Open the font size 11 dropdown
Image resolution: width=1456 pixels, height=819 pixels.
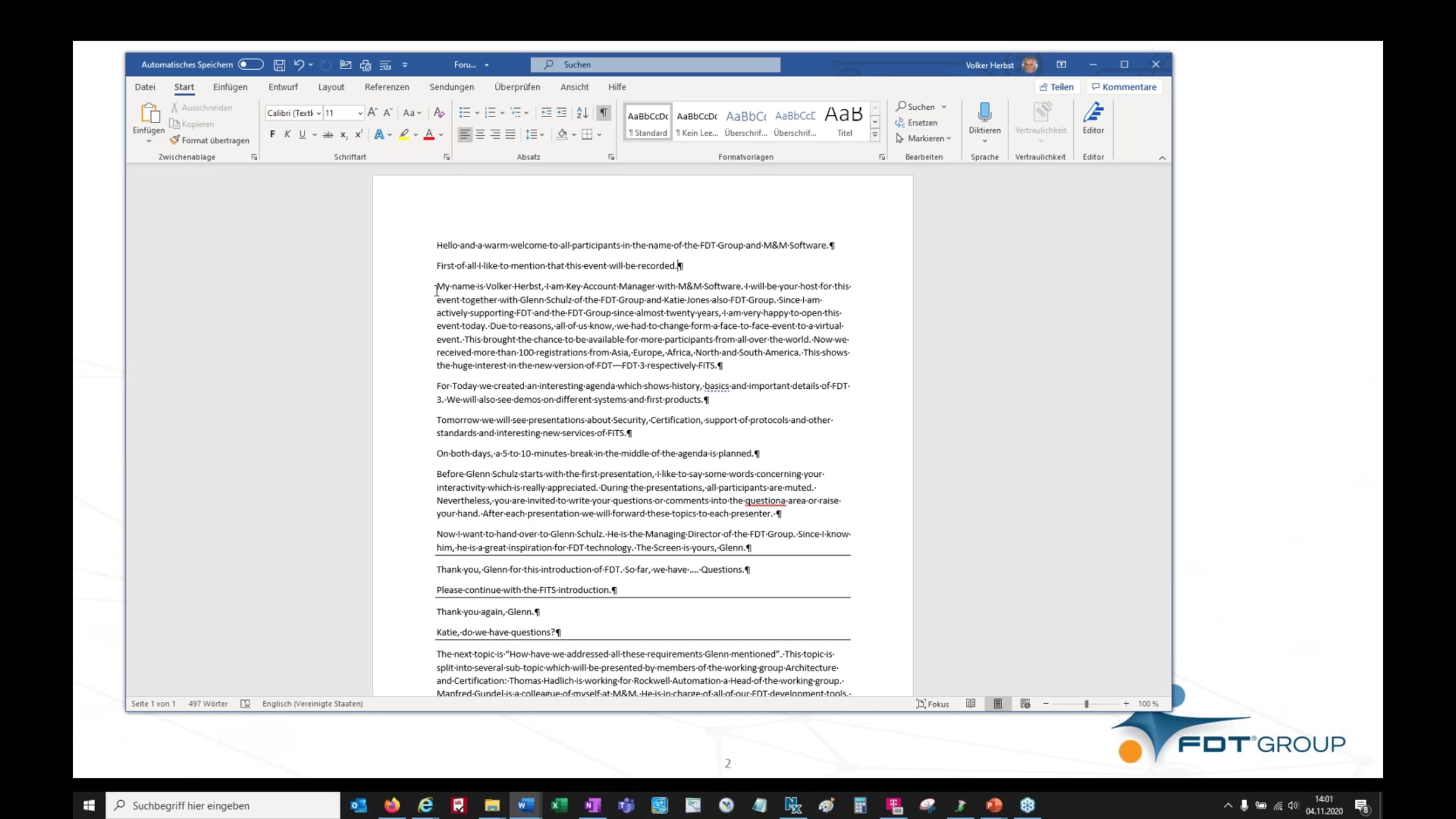click(x=360, y=113)
